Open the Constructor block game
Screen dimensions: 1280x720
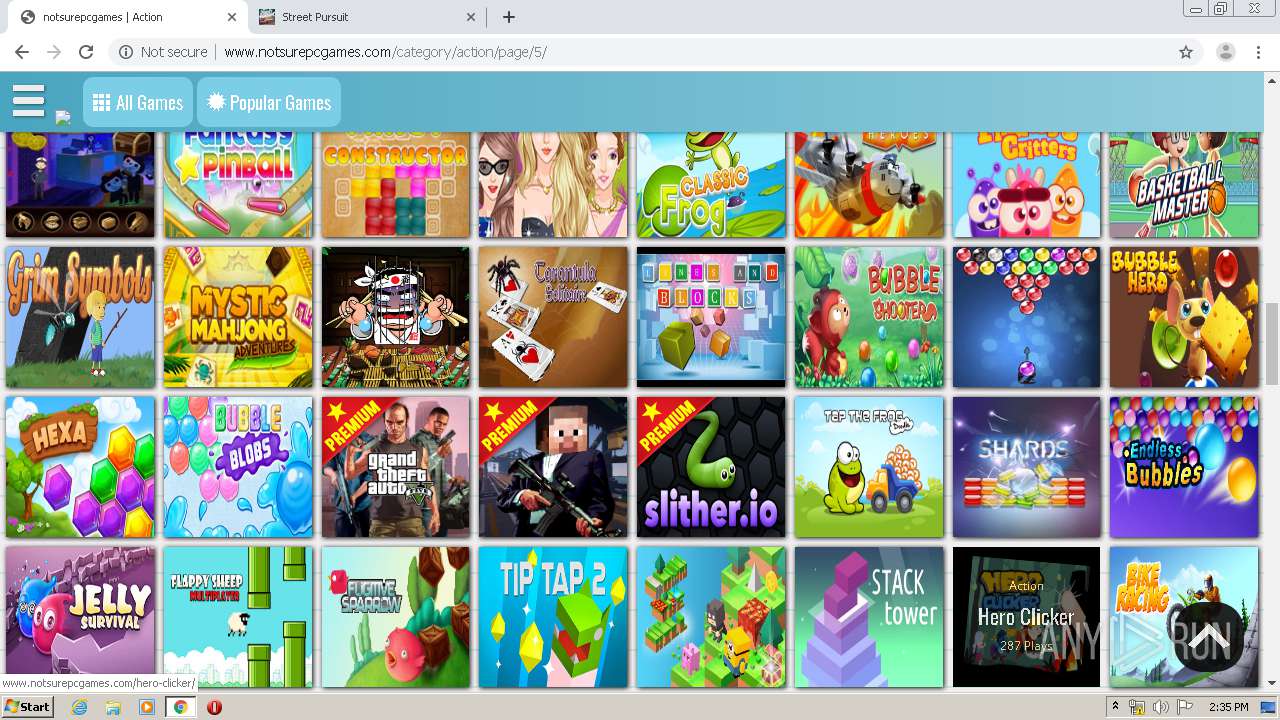point(396,184)
